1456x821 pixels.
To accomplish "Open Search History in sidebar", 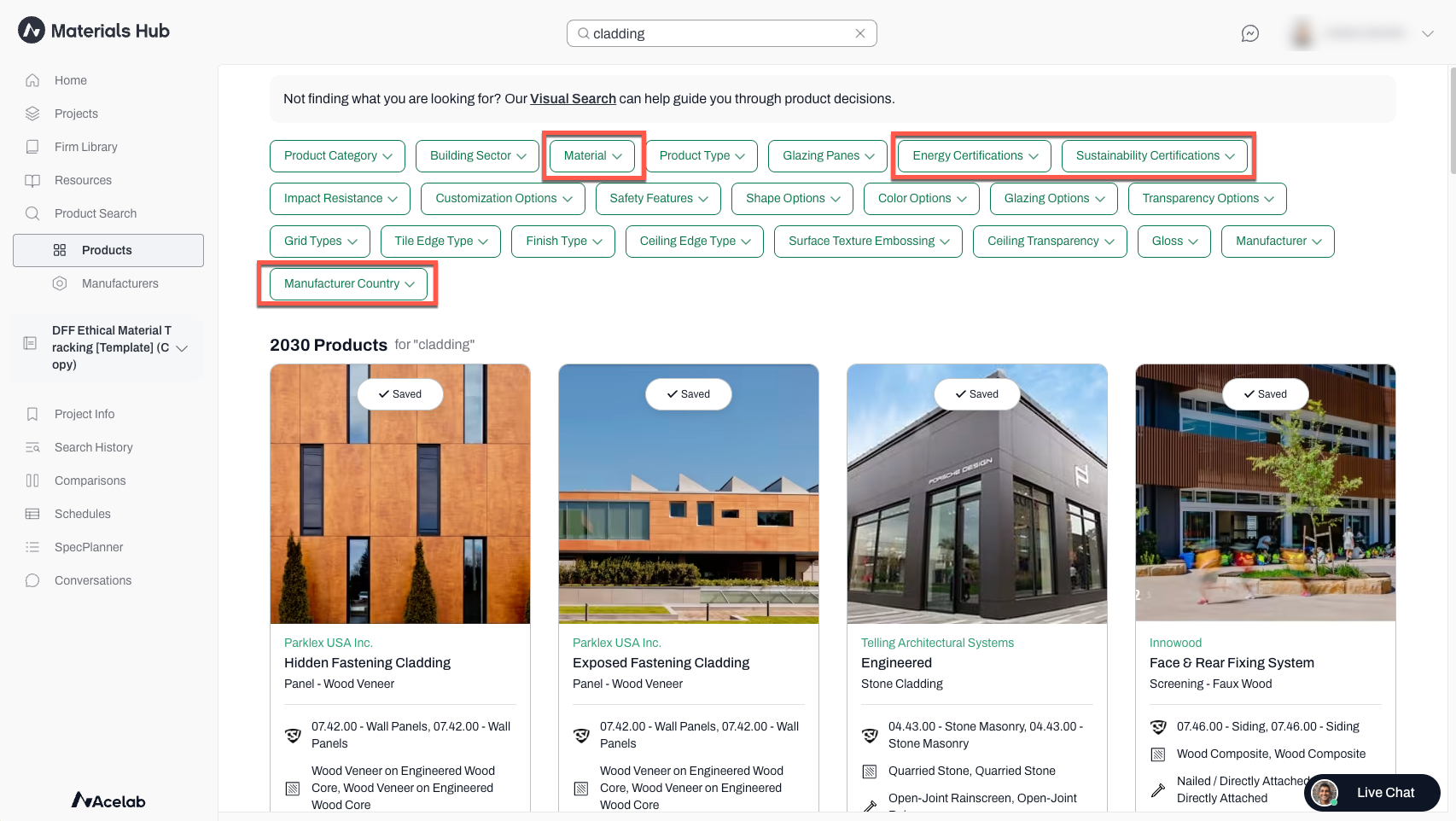I will coord(93,447).
